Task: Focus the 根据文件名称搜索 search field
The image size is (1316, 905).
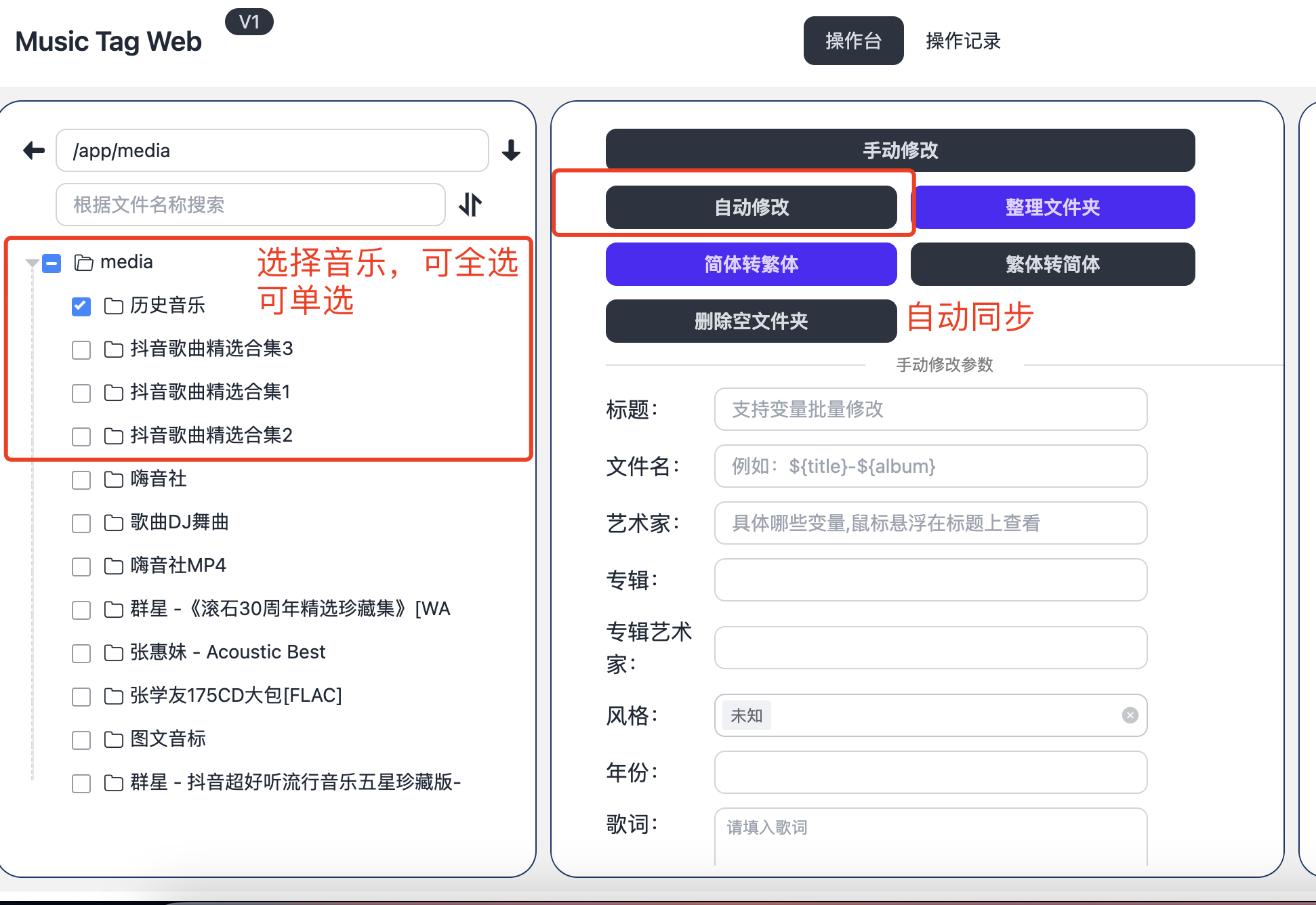Action: pyautogui.click(x=250, y=205)
